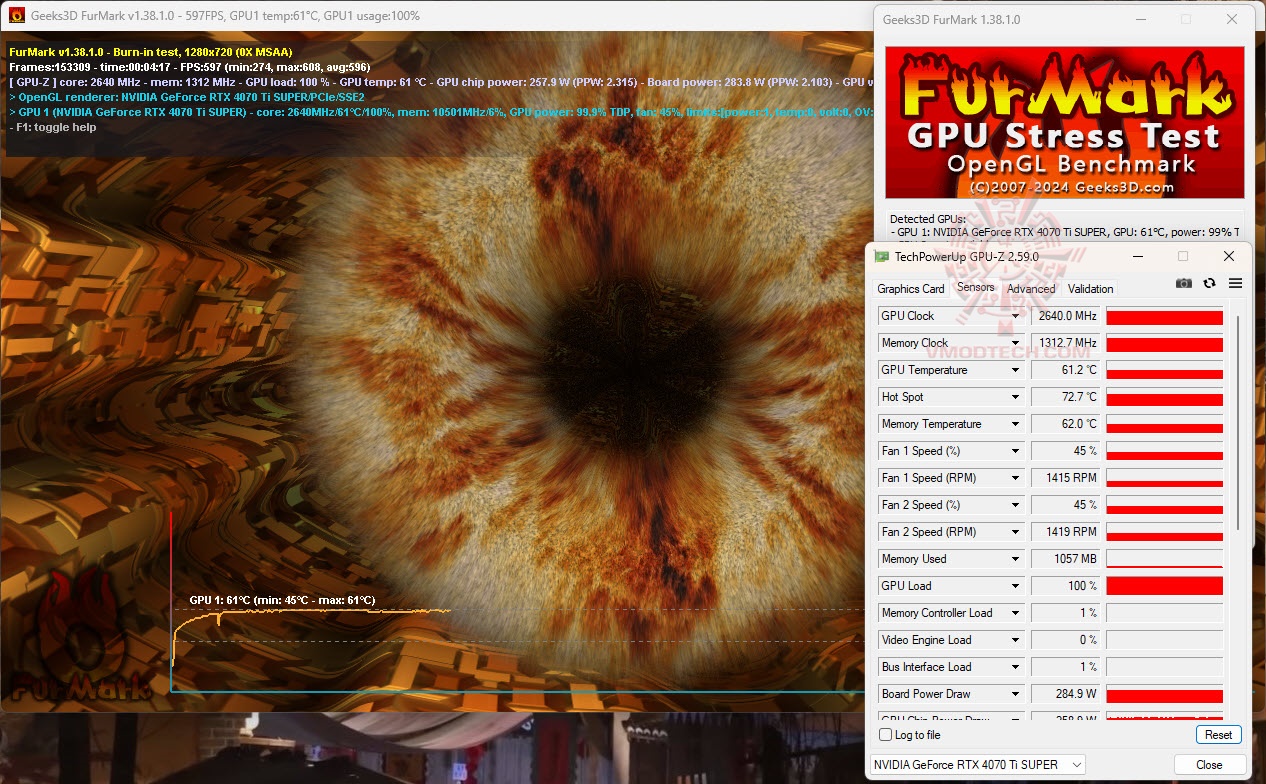
Task: Open the Fan 1 Speed (RPM) dropdown
Action: (1016, 478)
